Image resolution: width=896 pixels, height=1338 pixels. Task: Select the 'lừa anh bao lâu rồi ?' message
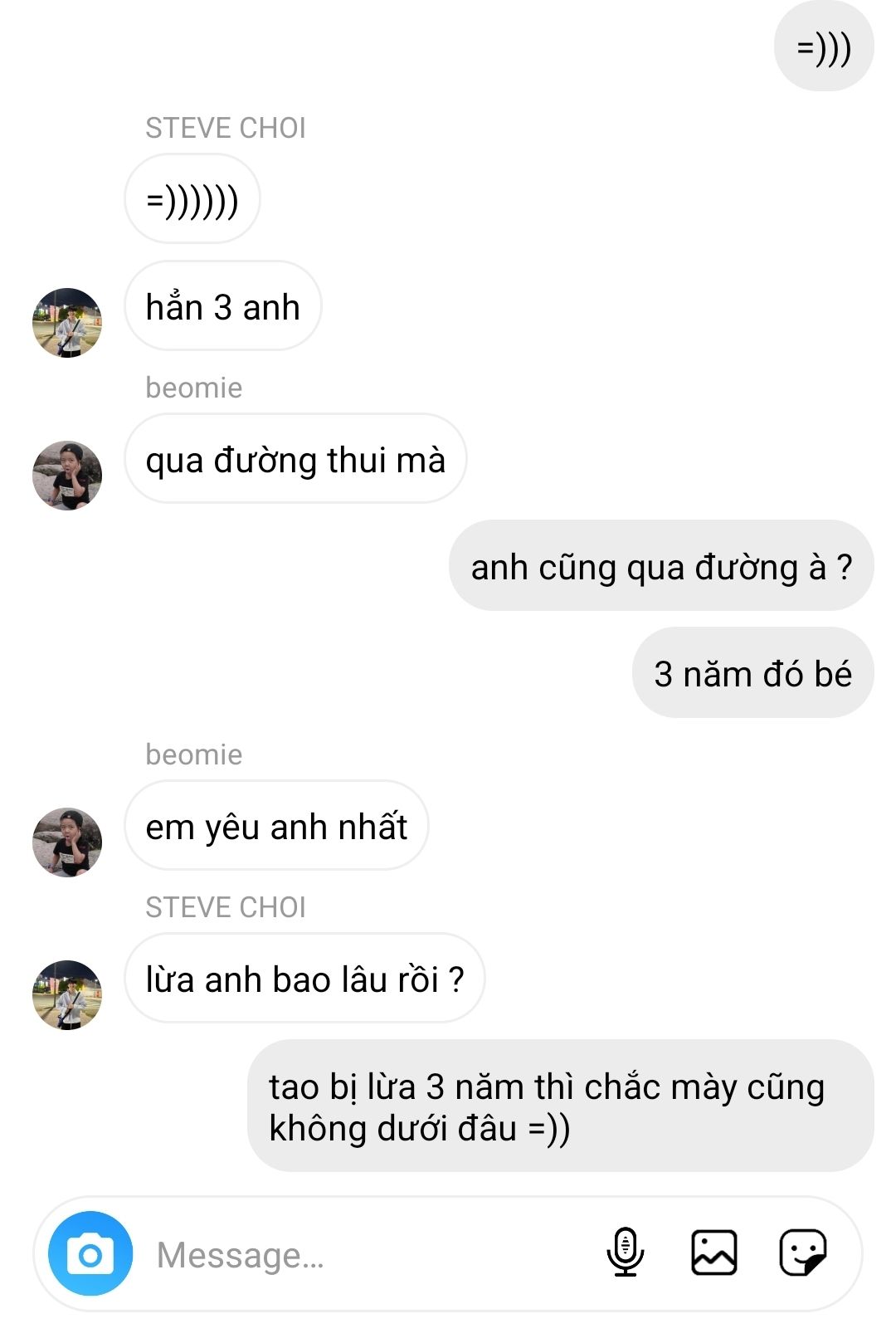[304, 979]
